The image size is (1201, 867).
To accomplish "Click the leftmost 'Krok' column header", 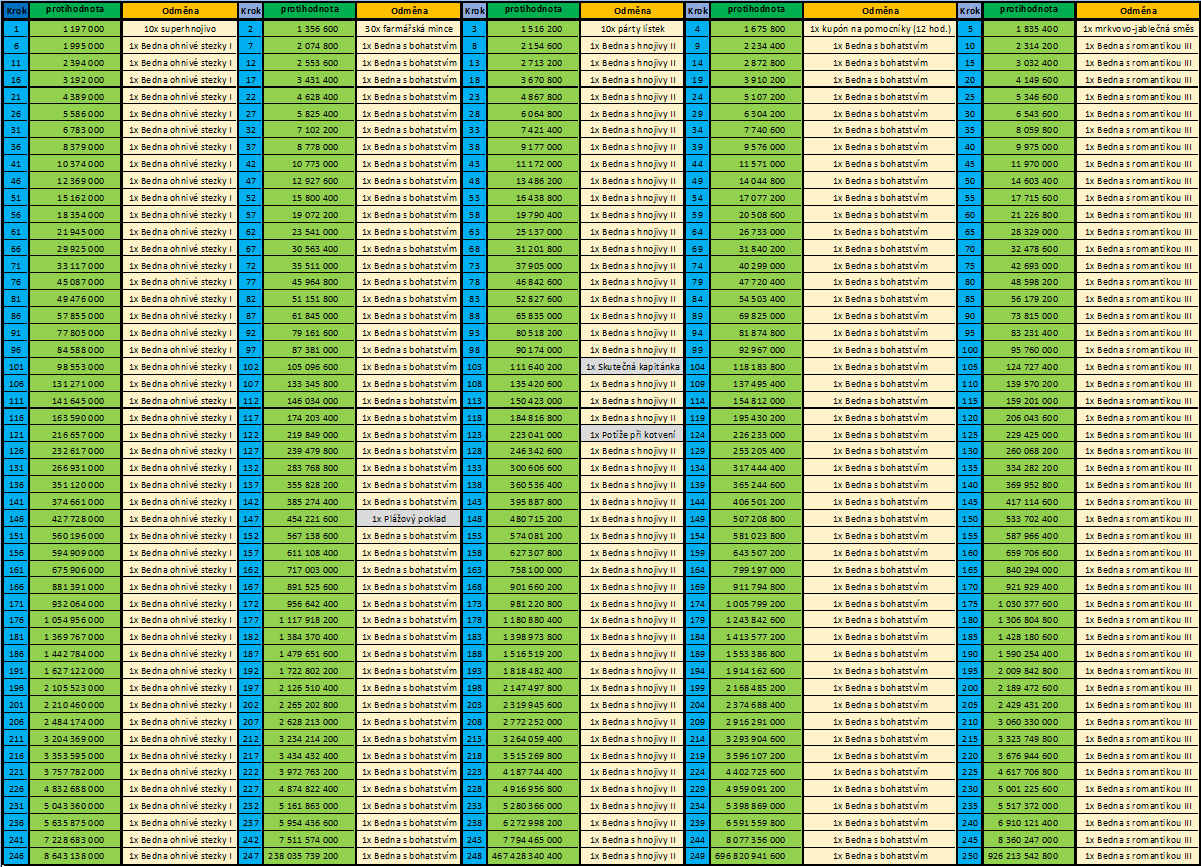I will click(x=16, y=10).
